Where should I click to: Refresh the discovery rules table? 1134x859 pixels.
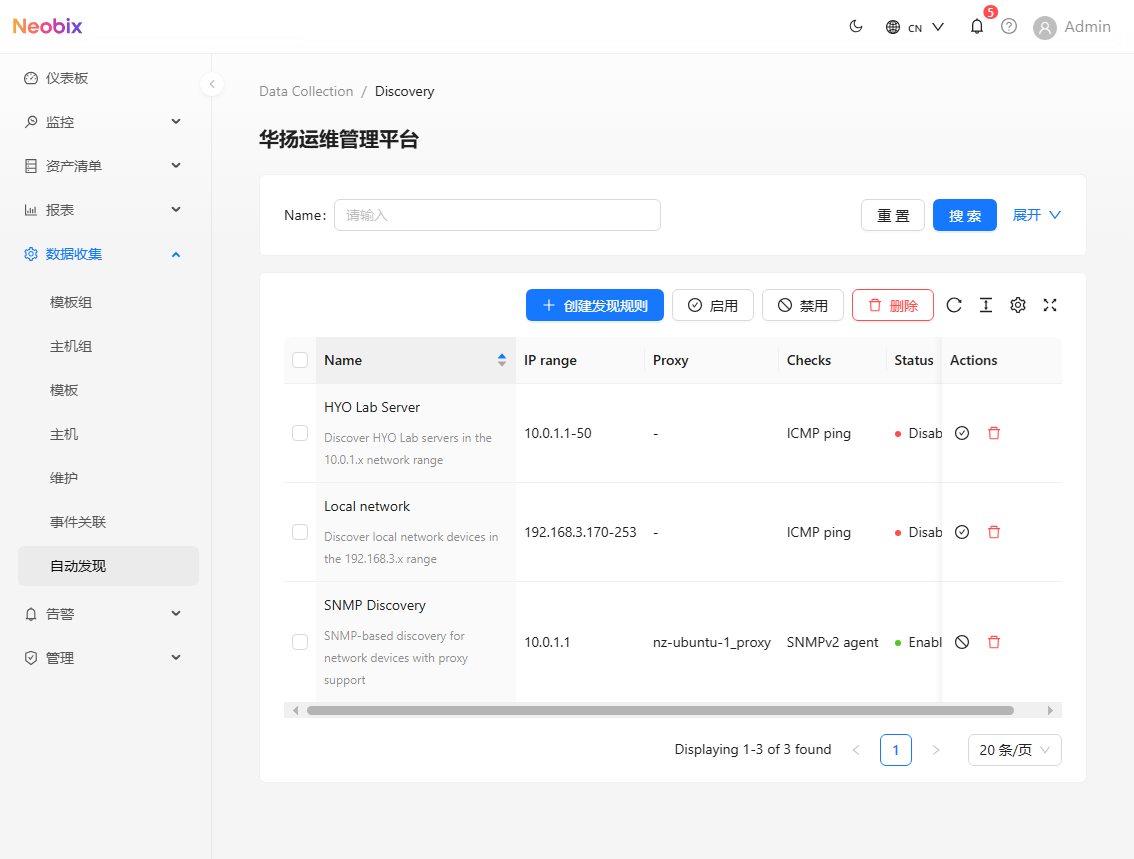[954, 305]
